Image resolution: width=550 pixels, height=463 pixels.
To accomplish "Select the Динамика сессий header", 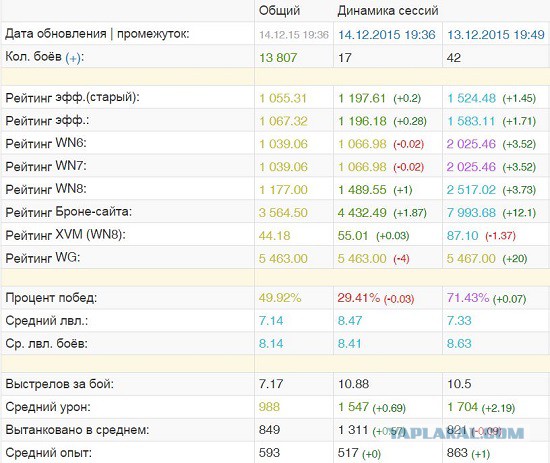I will tap(388, 11).
